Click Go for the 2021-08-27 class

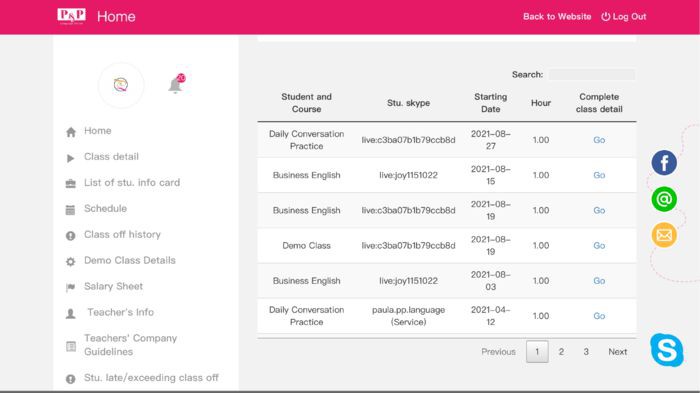pyautogui.click(x=599, y=140)
